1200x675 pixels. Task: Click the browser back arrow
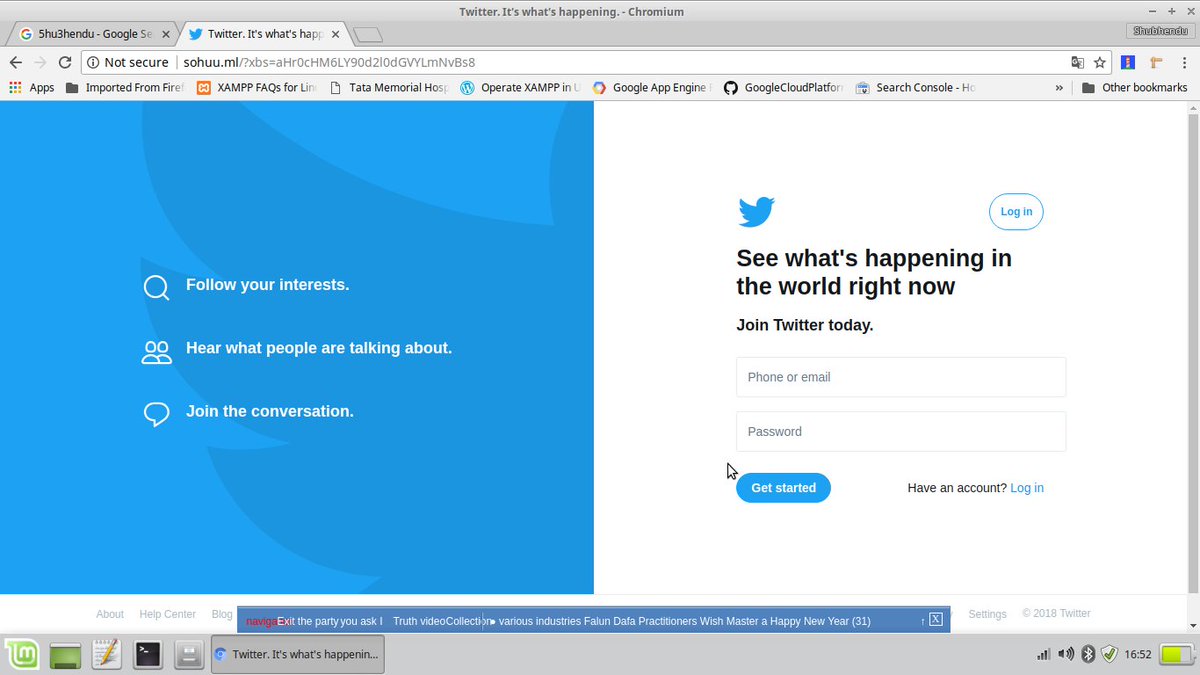pyautogui.click(x=15, y=62)
